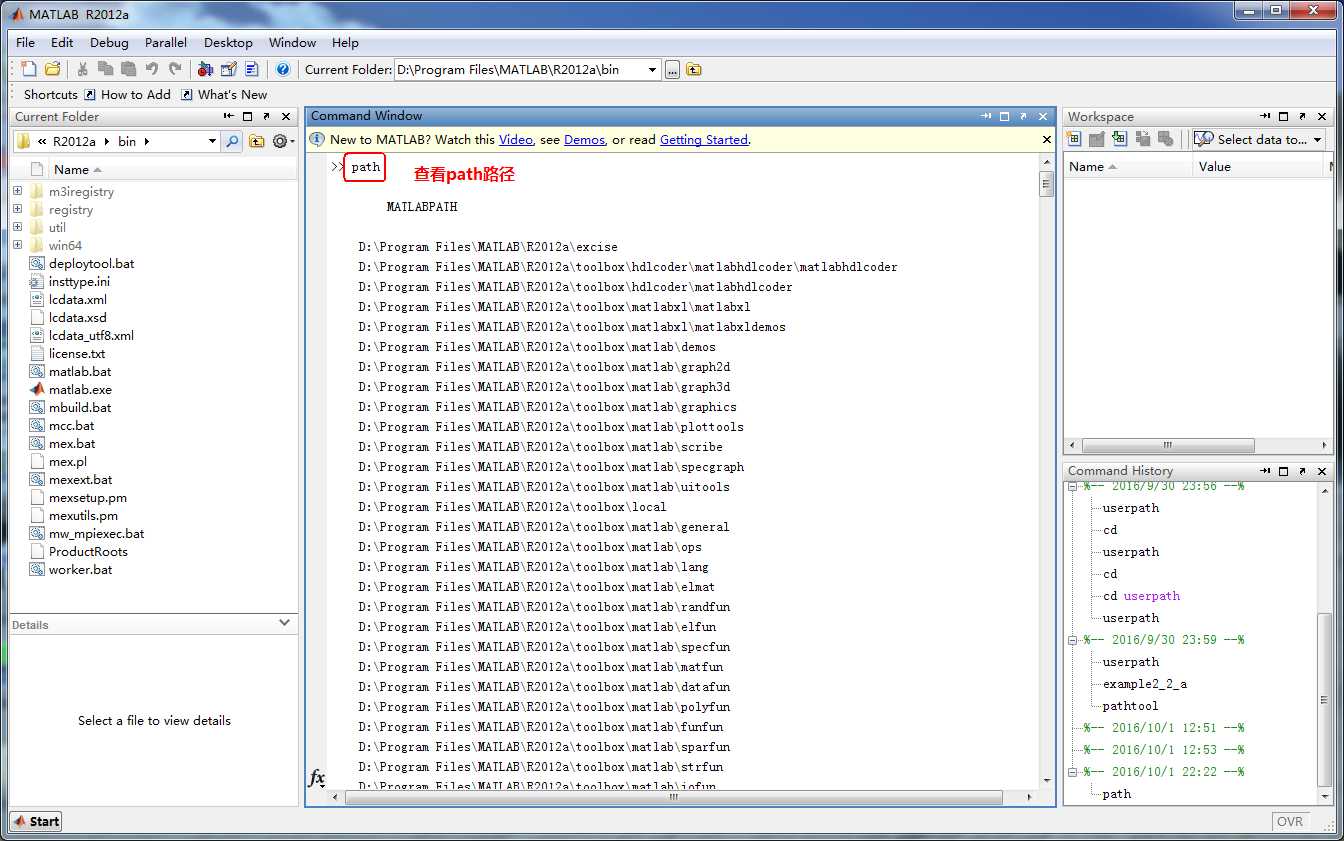Click the Command Window horizontal scrollbar

pos(674,798)
